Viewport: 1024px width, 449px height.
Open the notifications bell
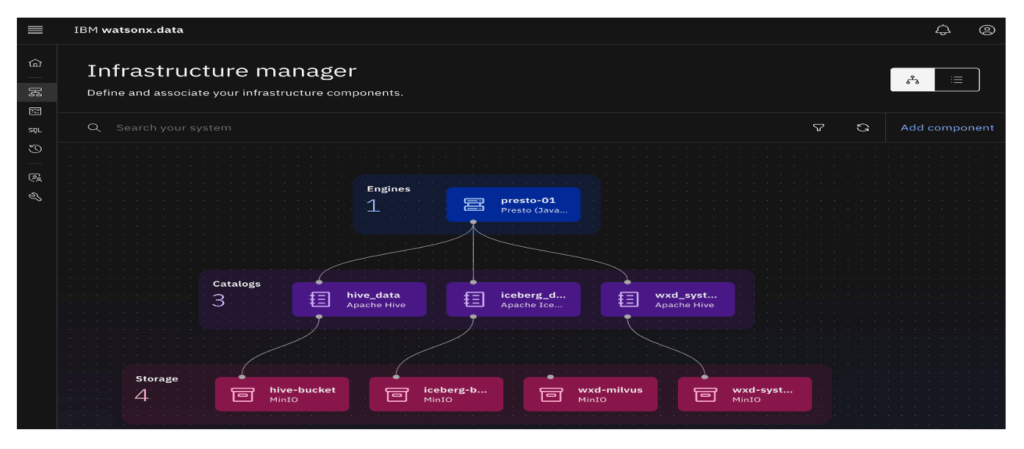[x=943, y=30]
